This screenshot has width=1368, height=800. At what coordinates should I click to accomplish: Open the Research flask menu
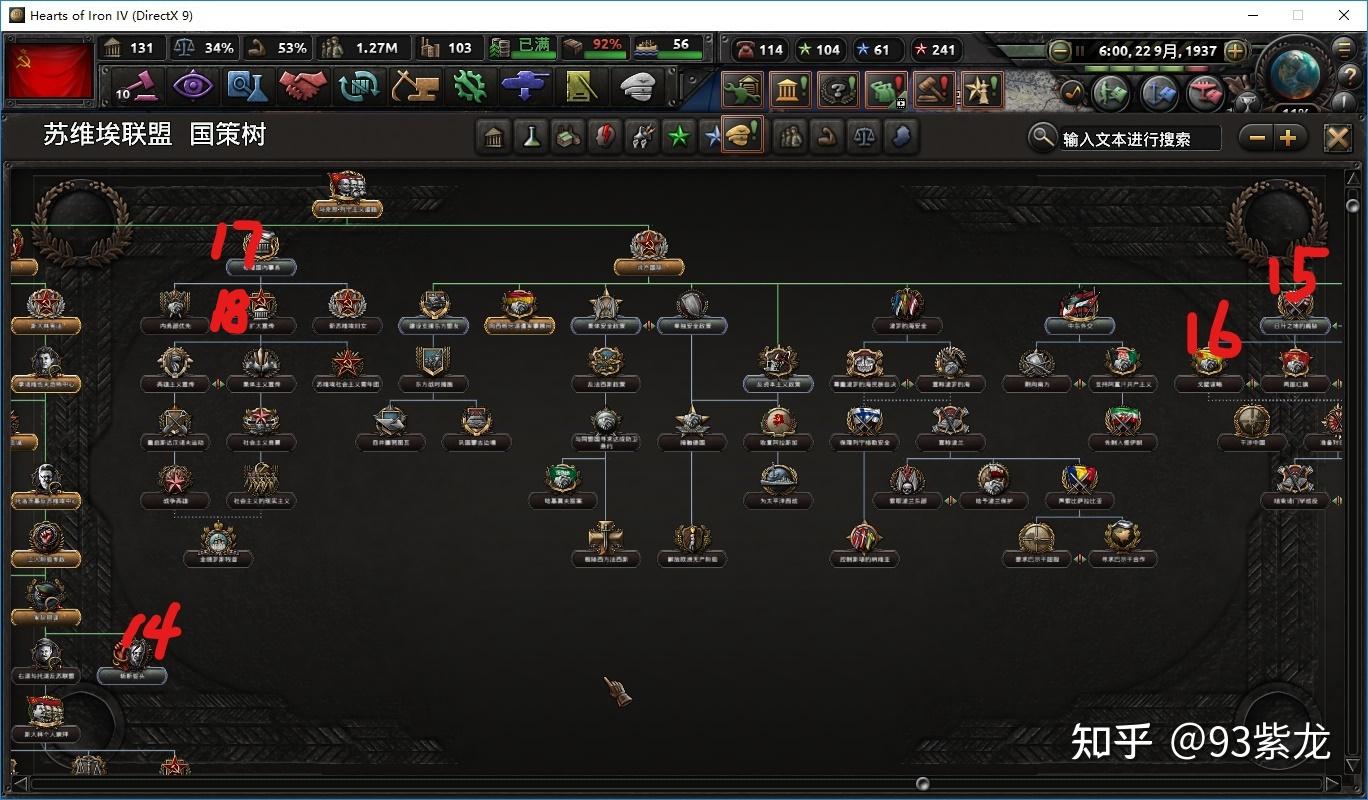[x=248, y=86]
